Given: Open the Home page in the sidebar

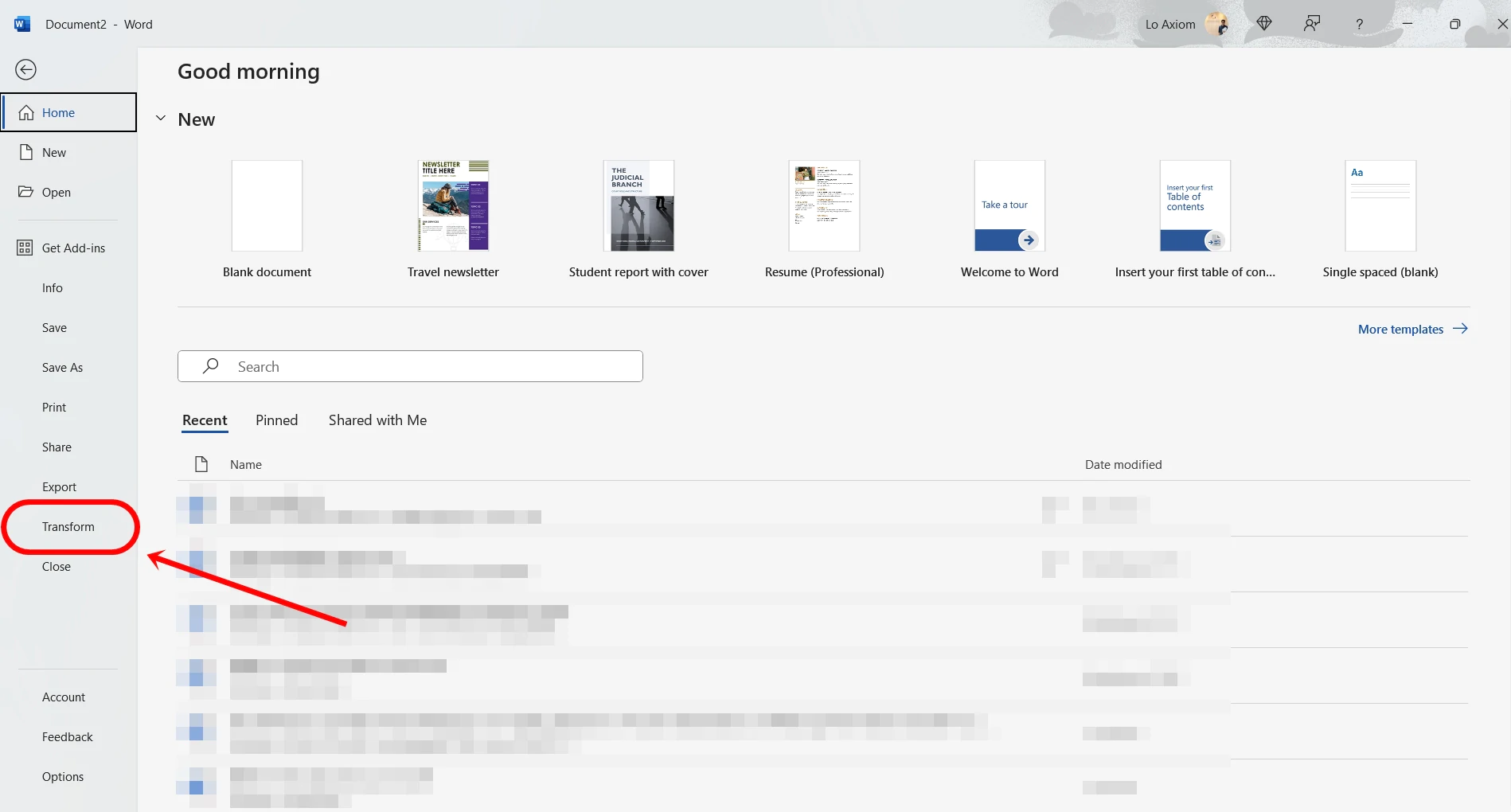Looking at the screenshot, I should pyautogui.click(x=68, y=112).
